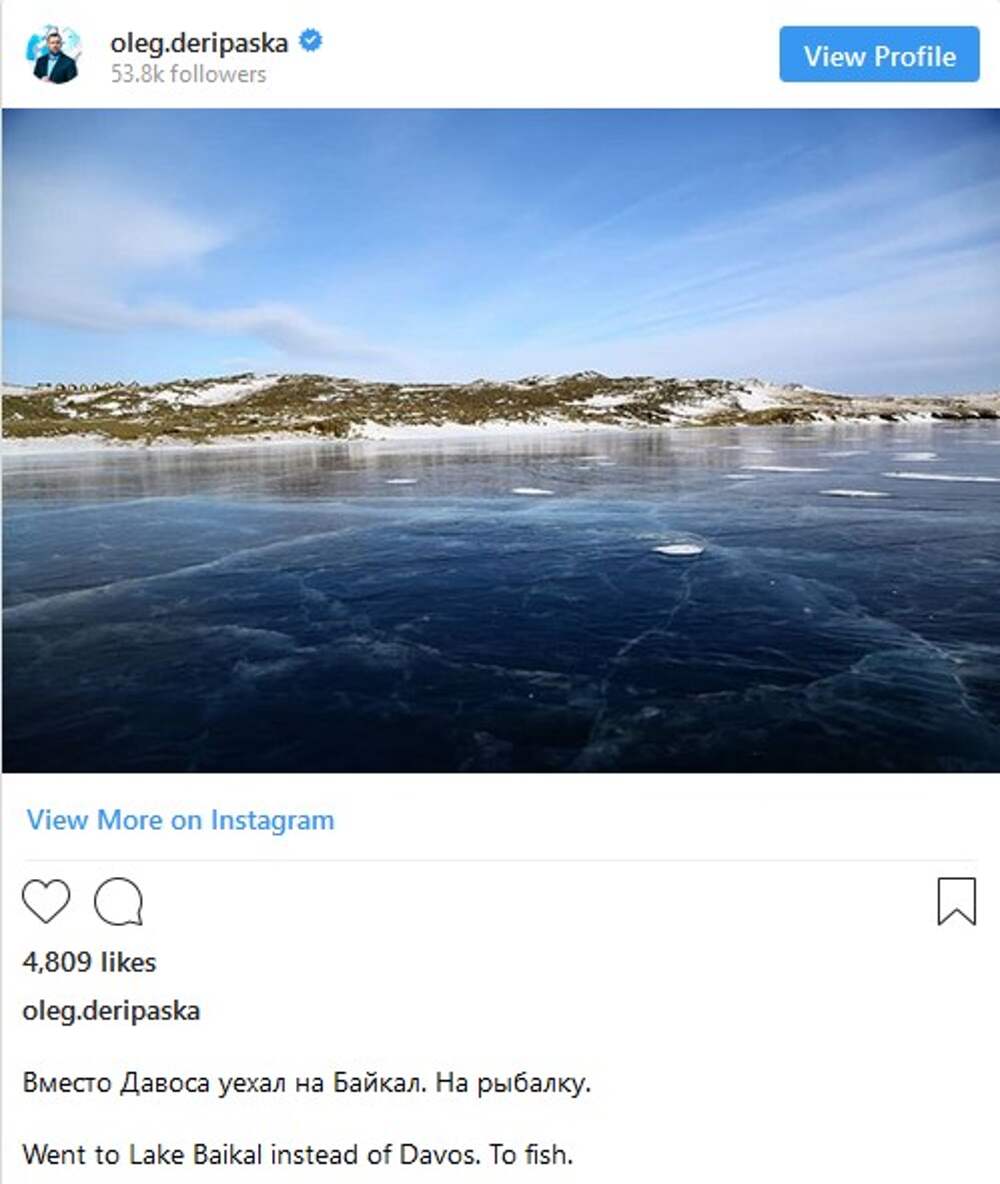Click the round white ice patch on the lake

tap(678, 549)
